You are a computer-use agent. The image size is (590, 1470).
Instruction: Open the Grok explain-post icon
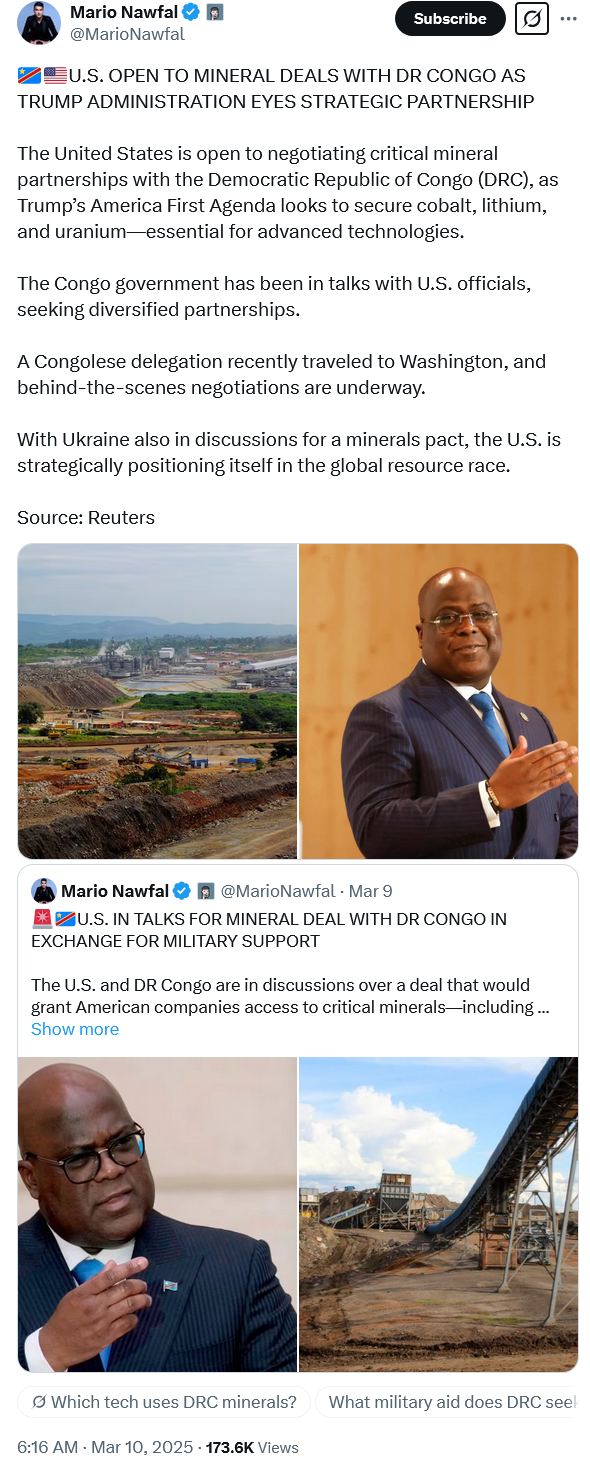[x=532, y=19]
